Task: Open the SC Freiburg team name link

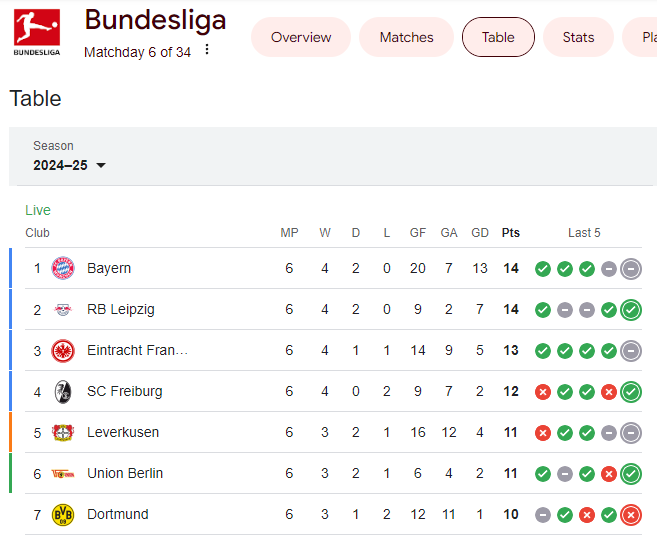Action: [125, 391]
